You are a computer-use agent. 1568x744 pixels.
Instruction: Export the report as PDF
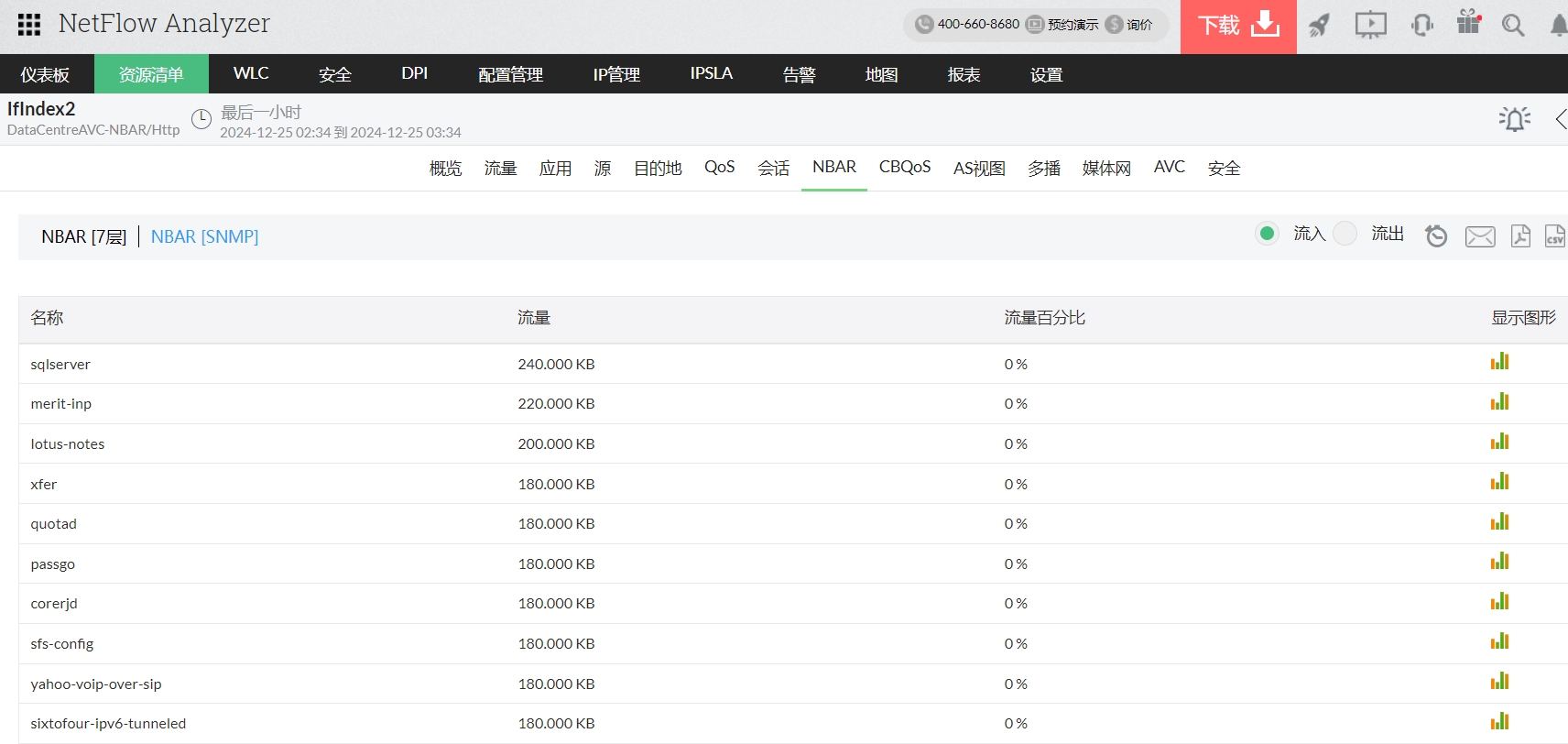click(1520, 236)
